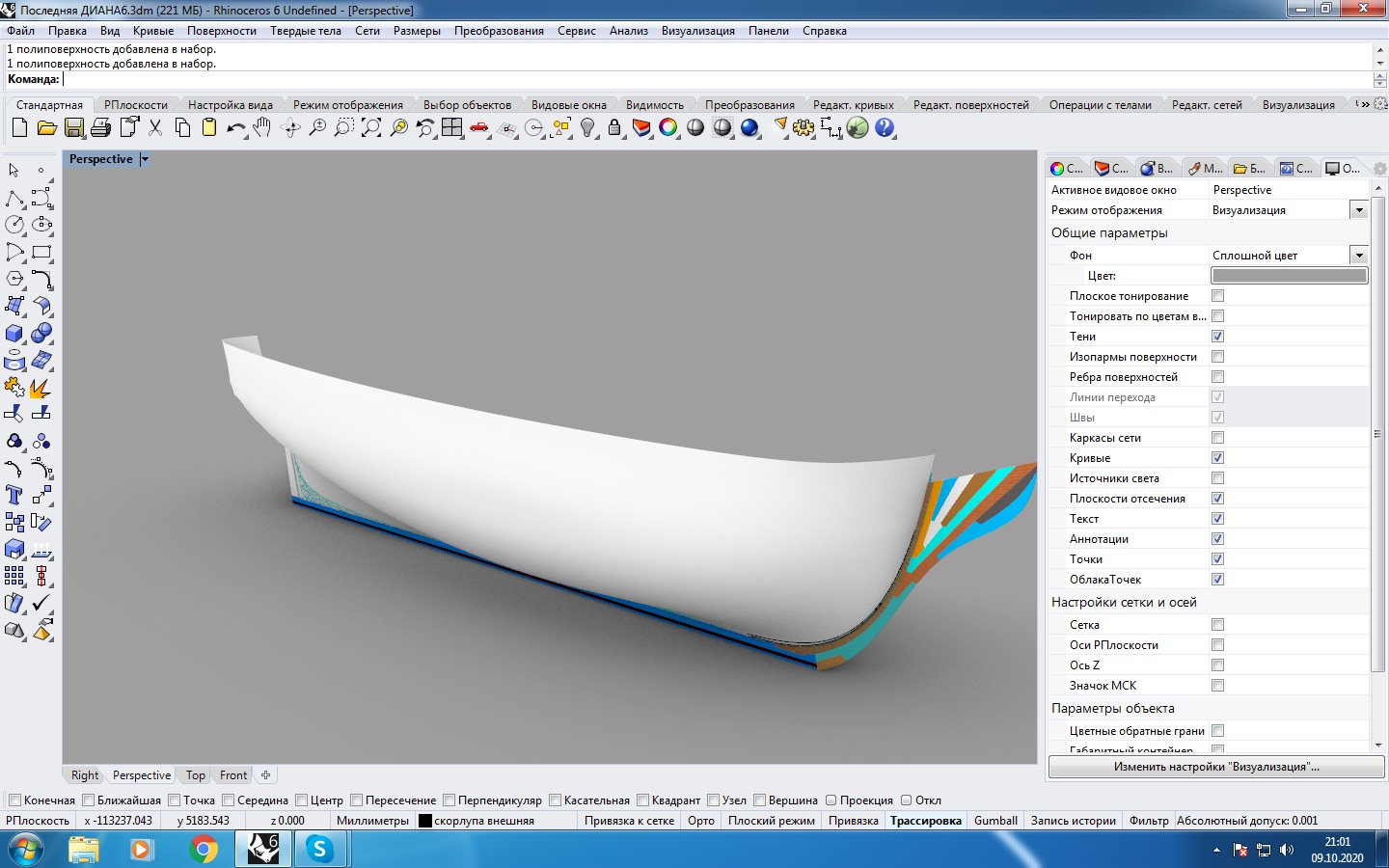Toggle Gumball in the status bar
This screenshot has width=1389, height=868.
(x=995, y=821)
